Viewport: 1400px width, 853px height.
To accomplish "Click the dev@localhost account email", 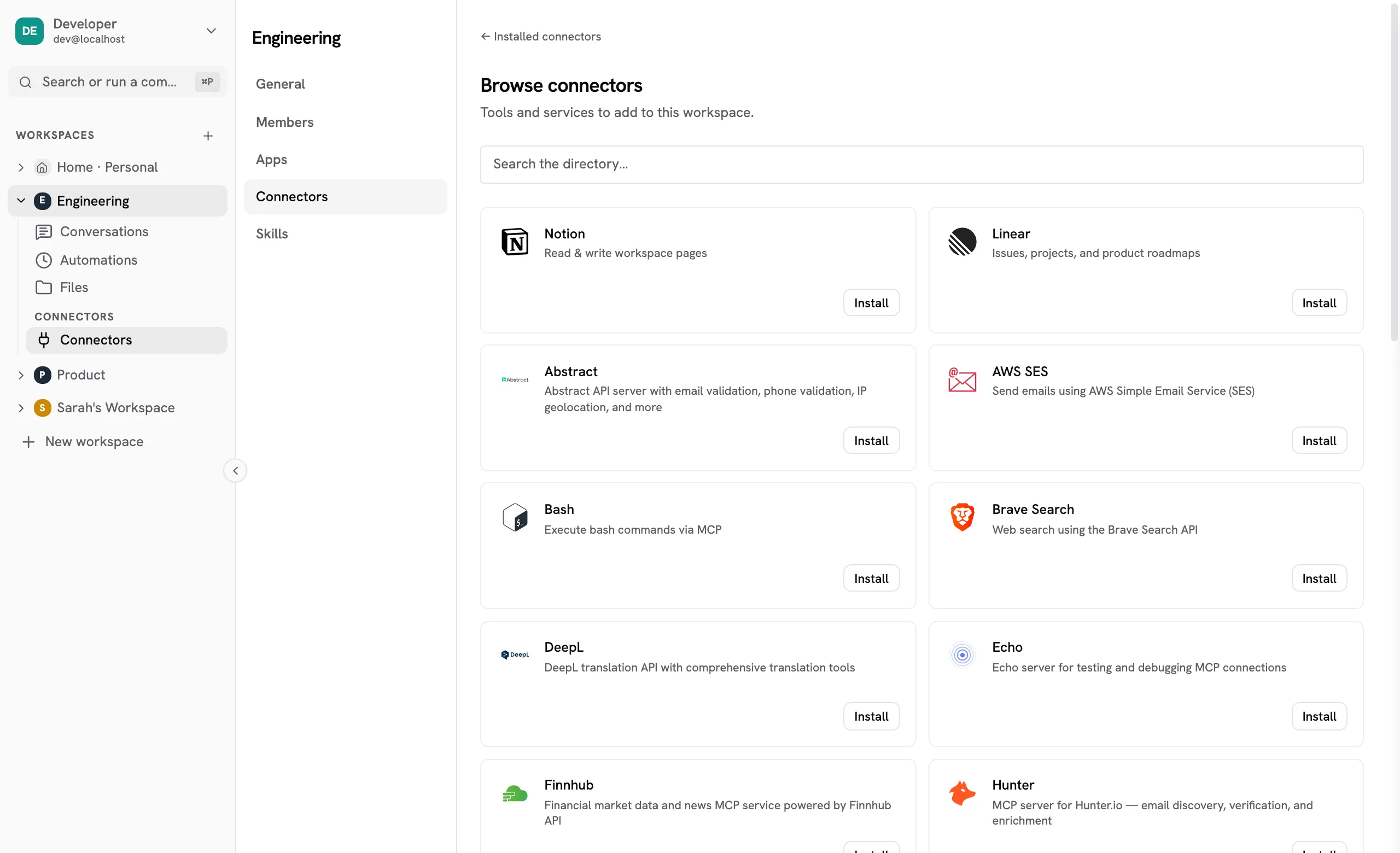I will pos(89,39).
